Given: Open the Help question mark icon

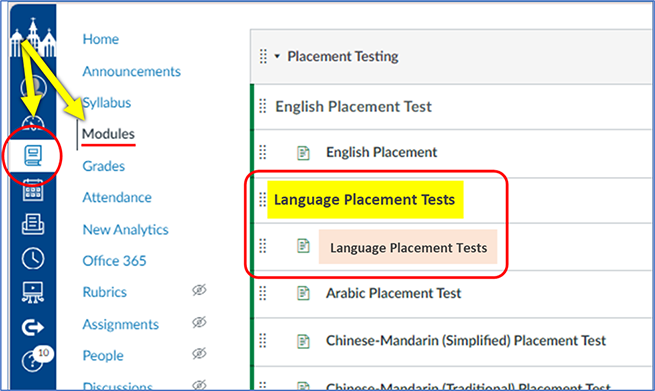Looking at the screenshot, I should click(x=32, y=361).
